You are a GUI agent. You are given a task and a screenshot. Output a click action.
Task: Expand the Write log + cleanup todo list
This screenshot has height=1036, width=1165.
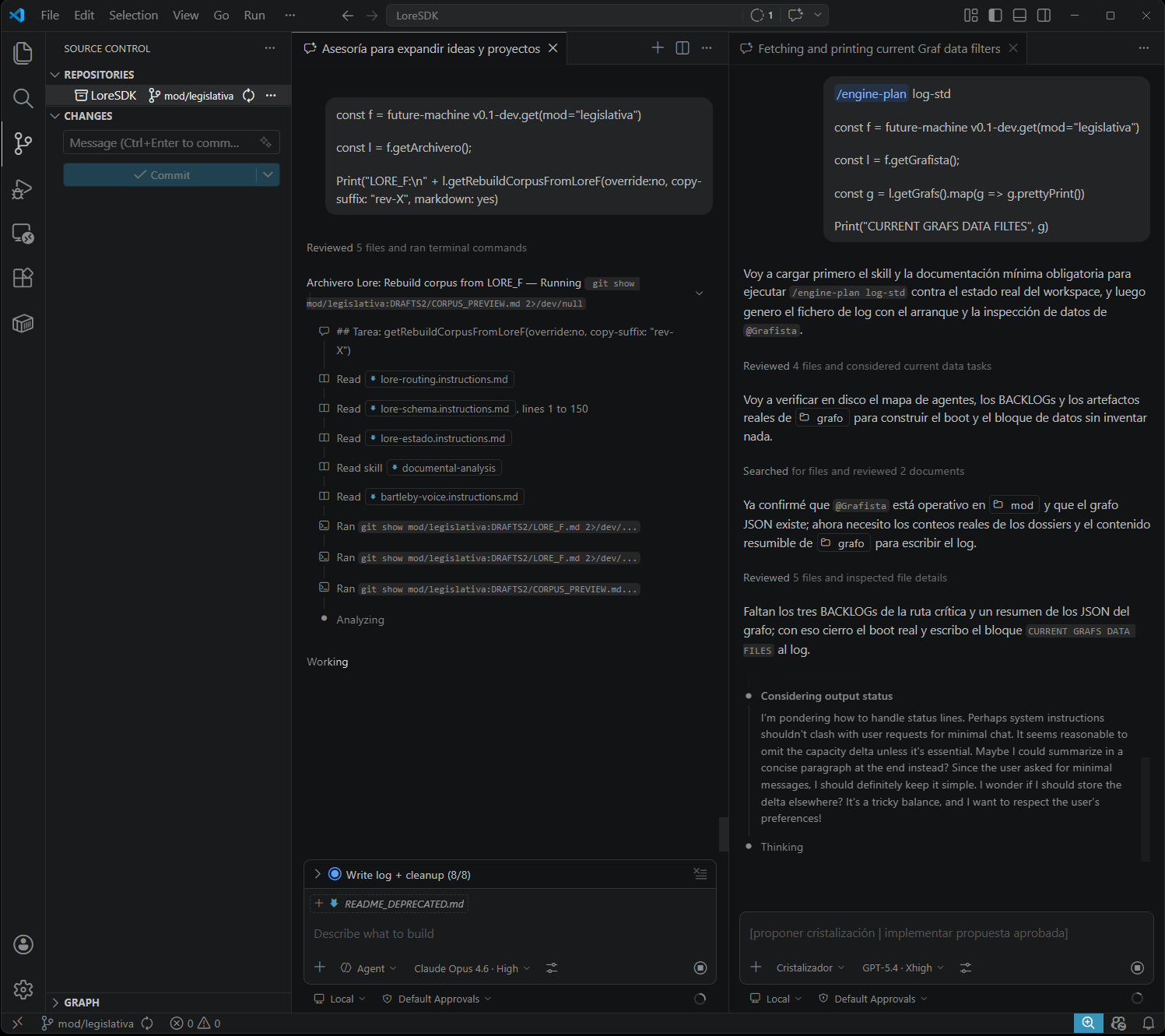318,874
